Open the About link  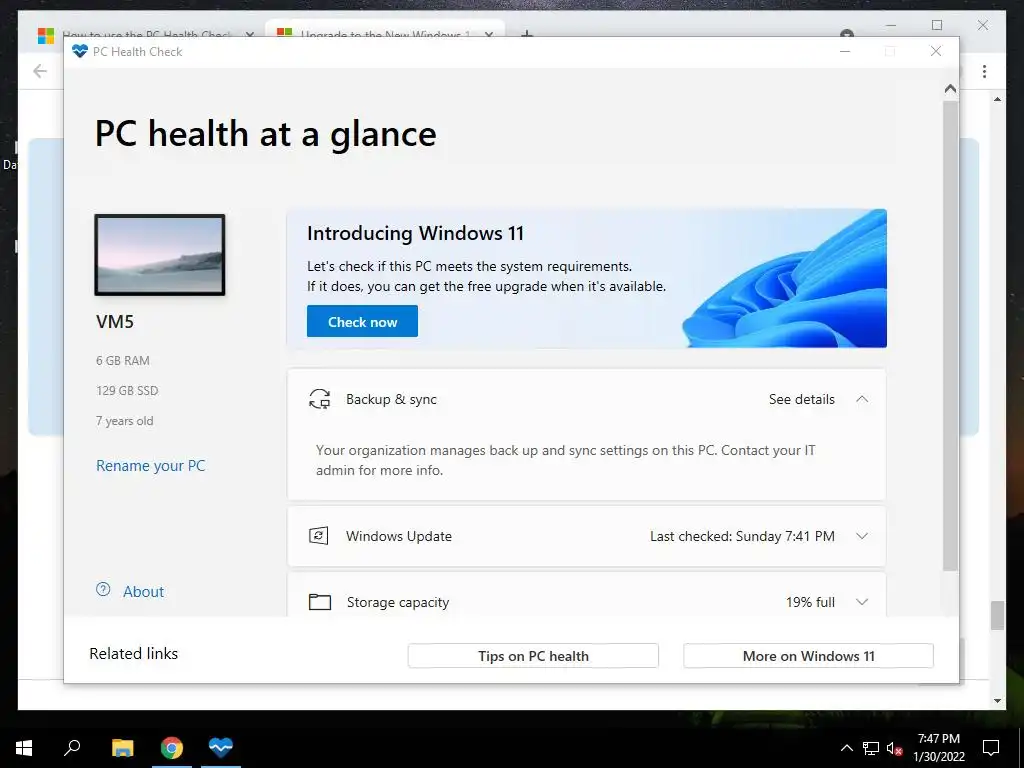144,592
